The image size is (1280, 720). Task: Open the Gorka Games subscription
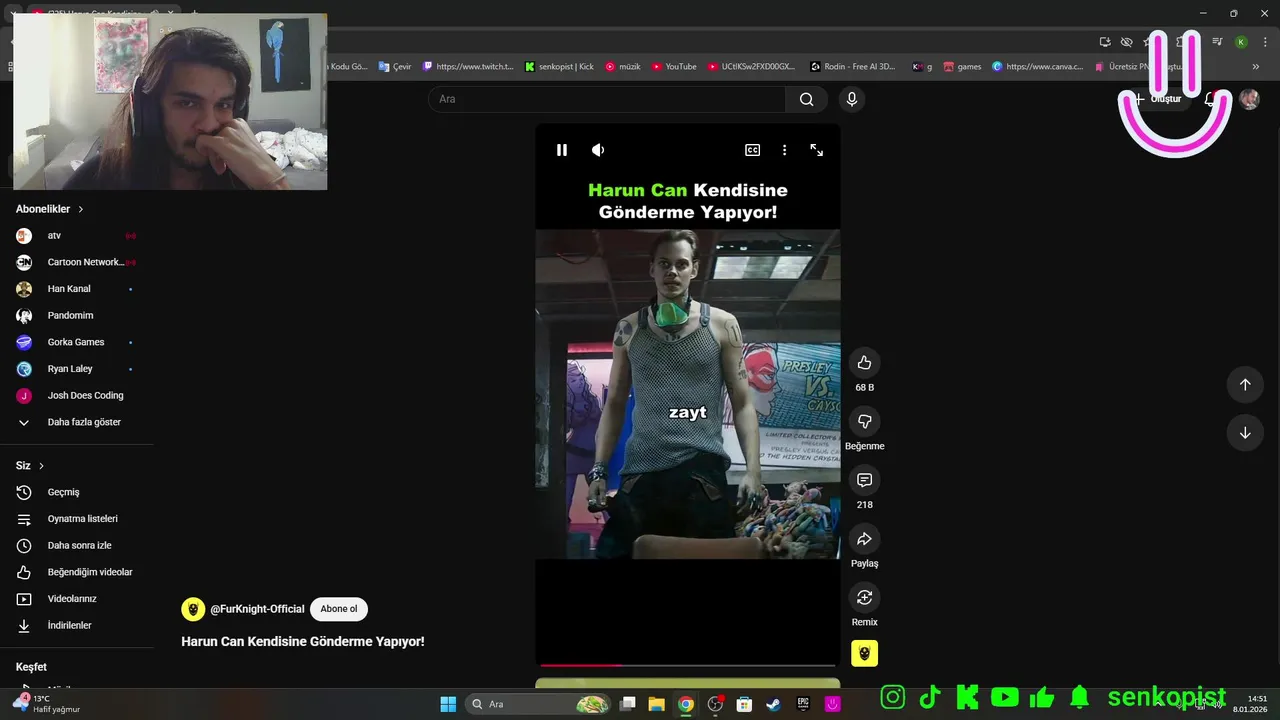tap(77, 342)
